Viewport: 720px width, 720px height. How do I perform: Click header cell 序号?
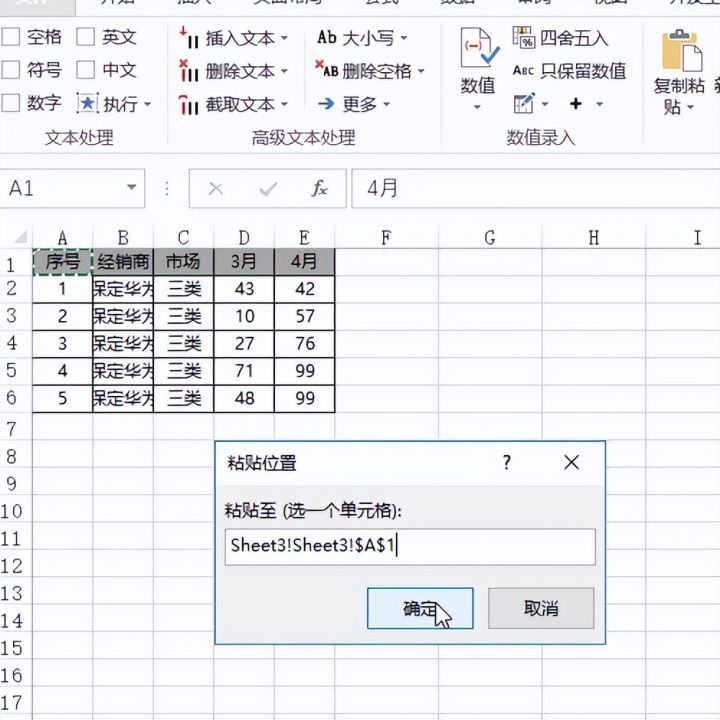[x=62, y=262]
